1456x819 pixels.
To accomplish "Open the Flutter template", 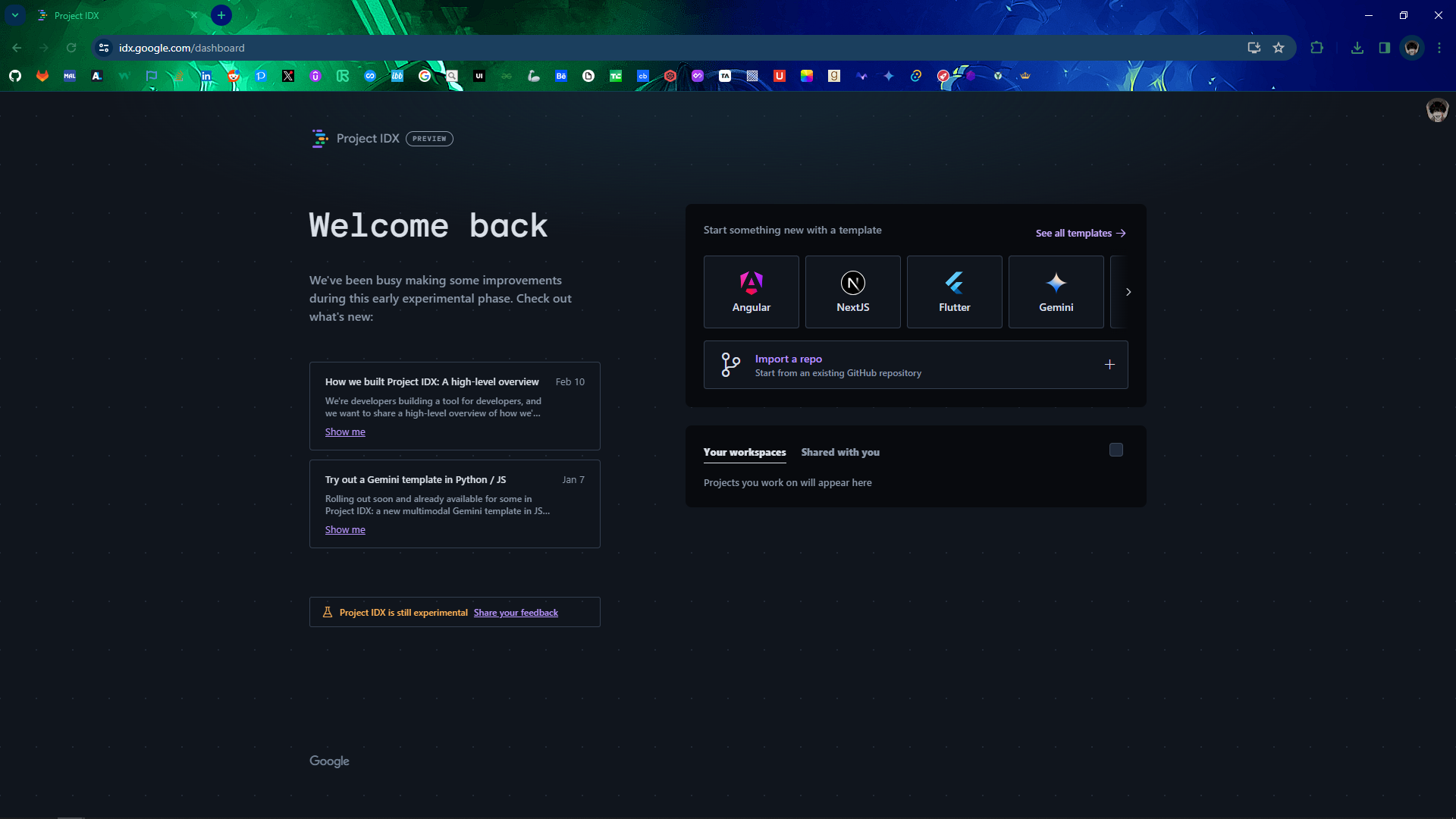I will (x=954, y=291).
